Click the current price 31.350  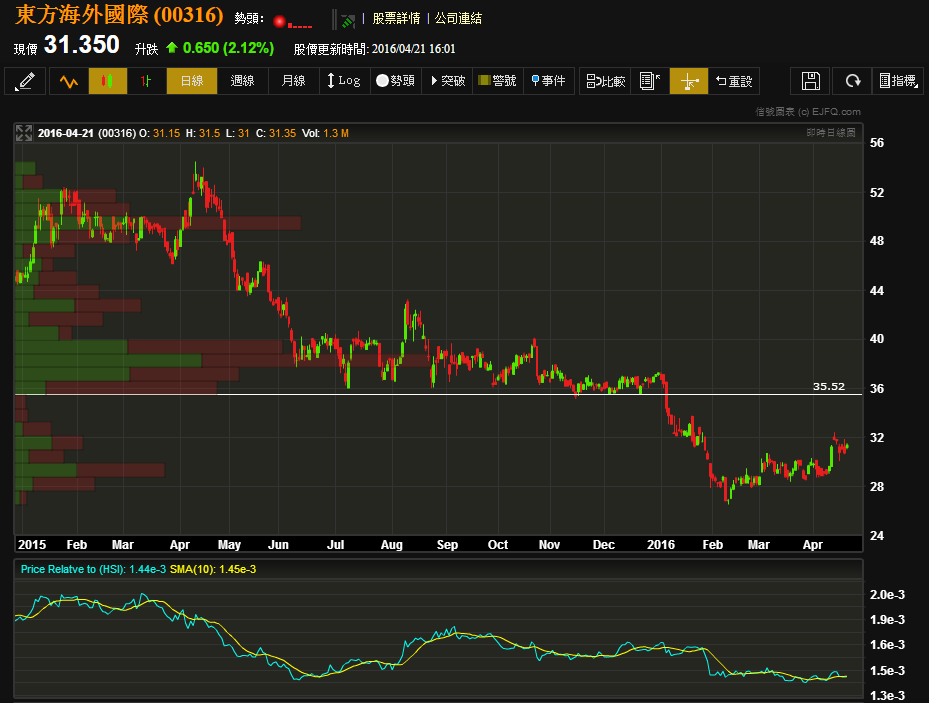pyautogui.click(x=82, y=45)
